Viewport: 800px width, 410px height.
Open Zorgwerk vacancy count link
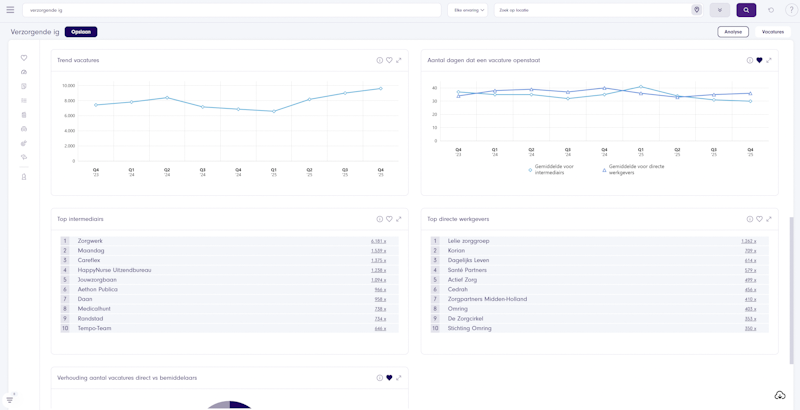tap(378, 241)
